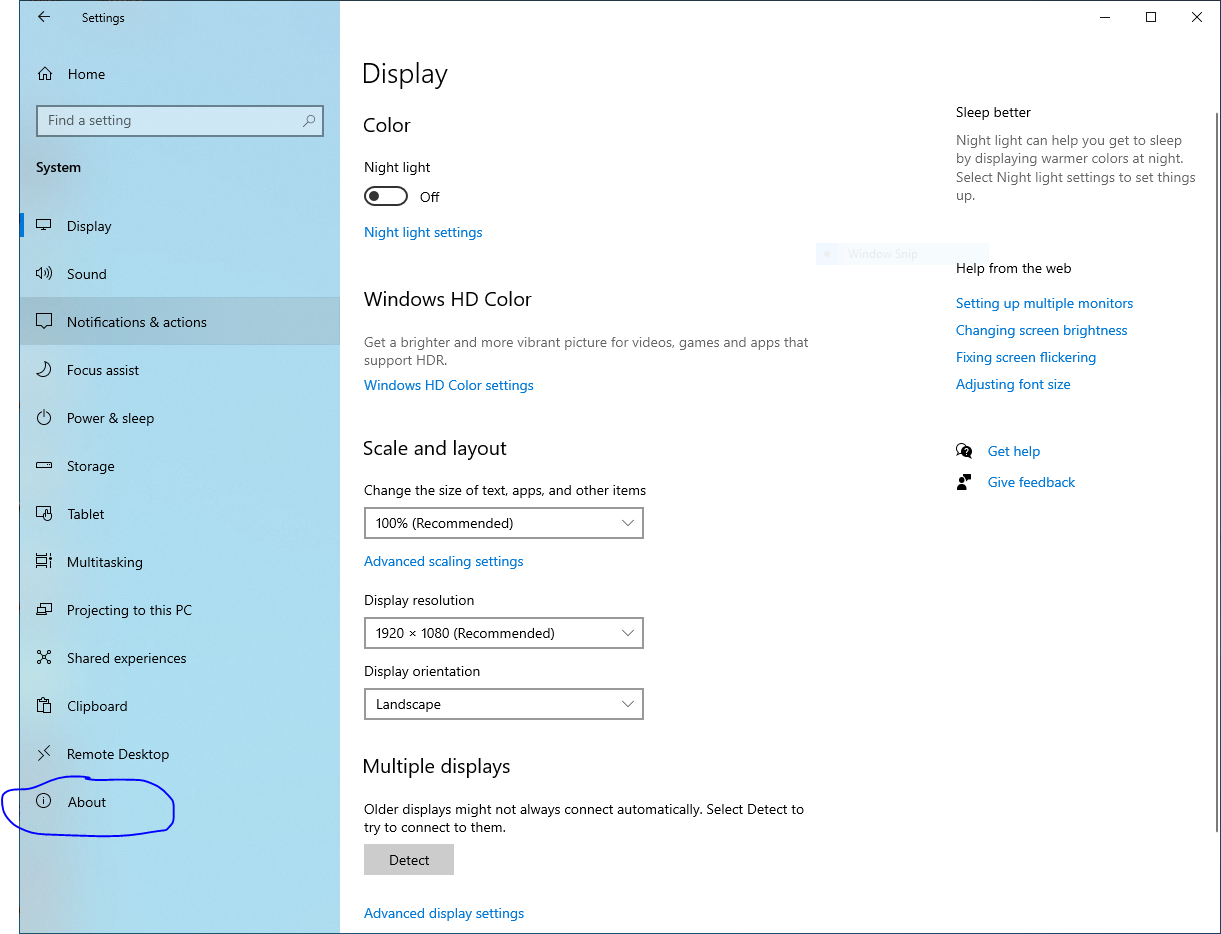Click the search magnifier icon
Screen dimensions: 1221x934
tap(309, 120)
